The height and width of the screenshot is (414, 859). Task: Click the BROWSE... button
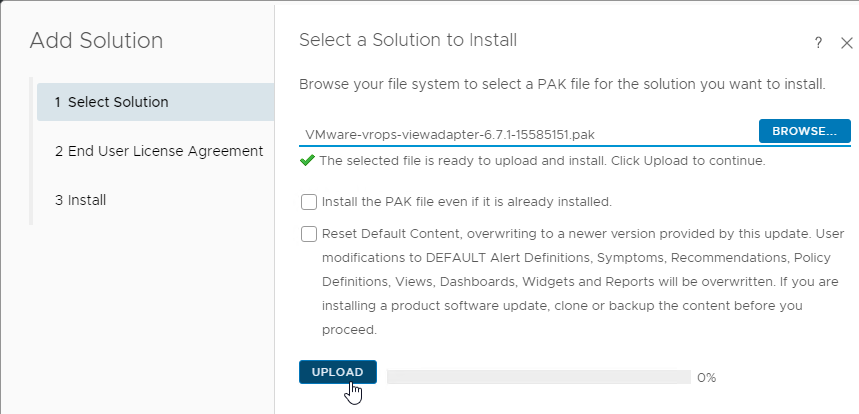[804, 131]
